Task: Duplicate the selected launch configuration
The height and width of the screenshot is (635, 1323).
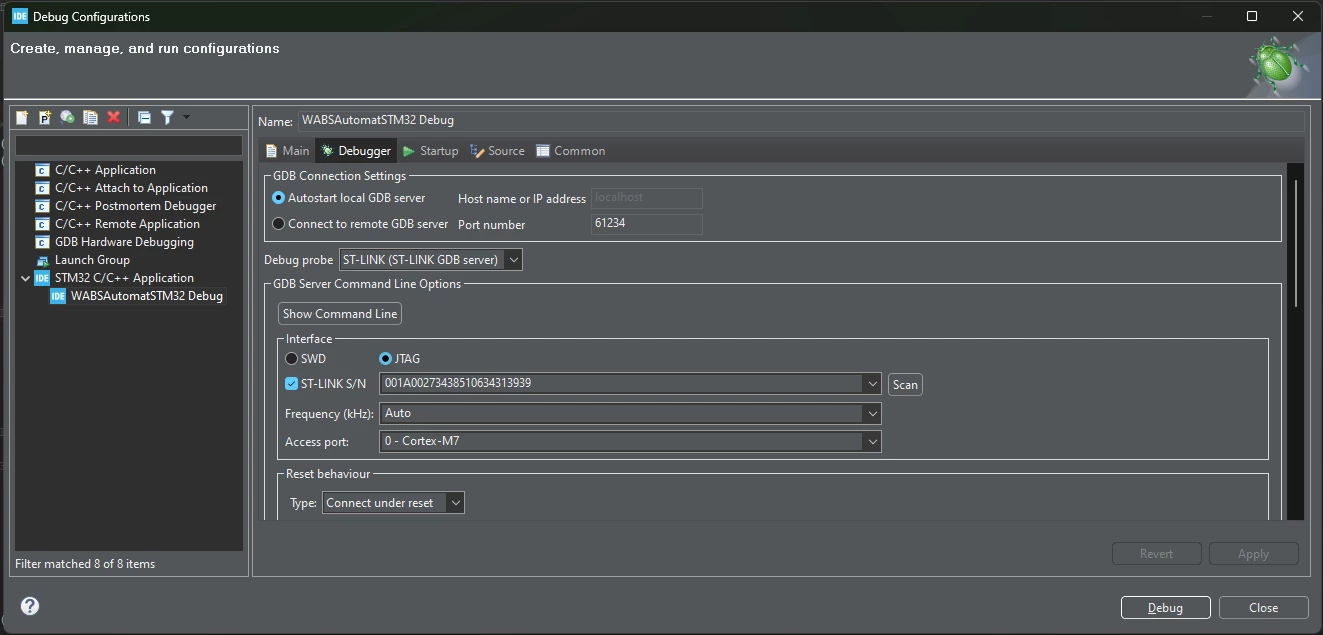Action: pyautogui.click(x=90, y=117)
